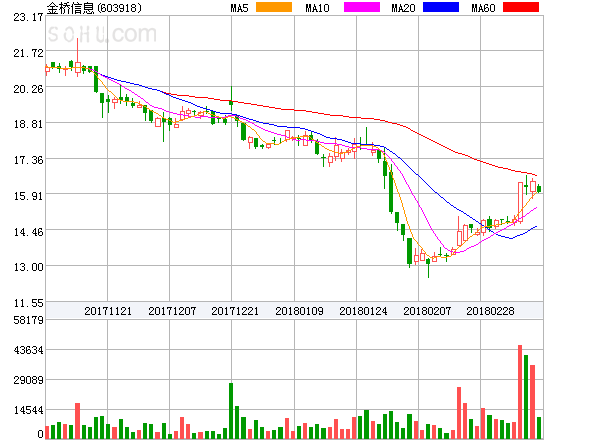This screenshot has height=440, width=600.
Task: Click the price axis label 21.72
Action: tap(28, 53)
